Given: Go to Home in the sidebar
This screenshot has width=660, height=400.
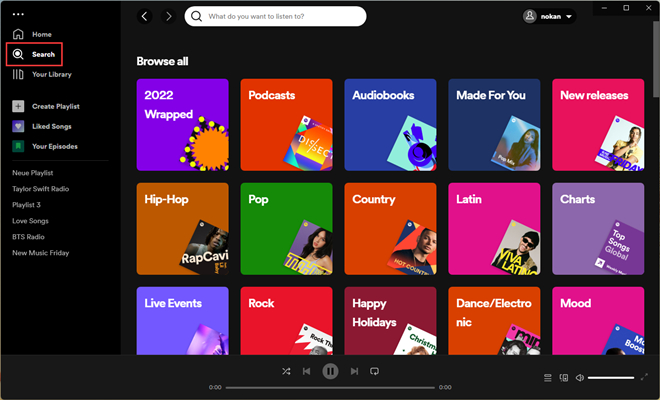Looking at the screenshot, I should 32,34.
